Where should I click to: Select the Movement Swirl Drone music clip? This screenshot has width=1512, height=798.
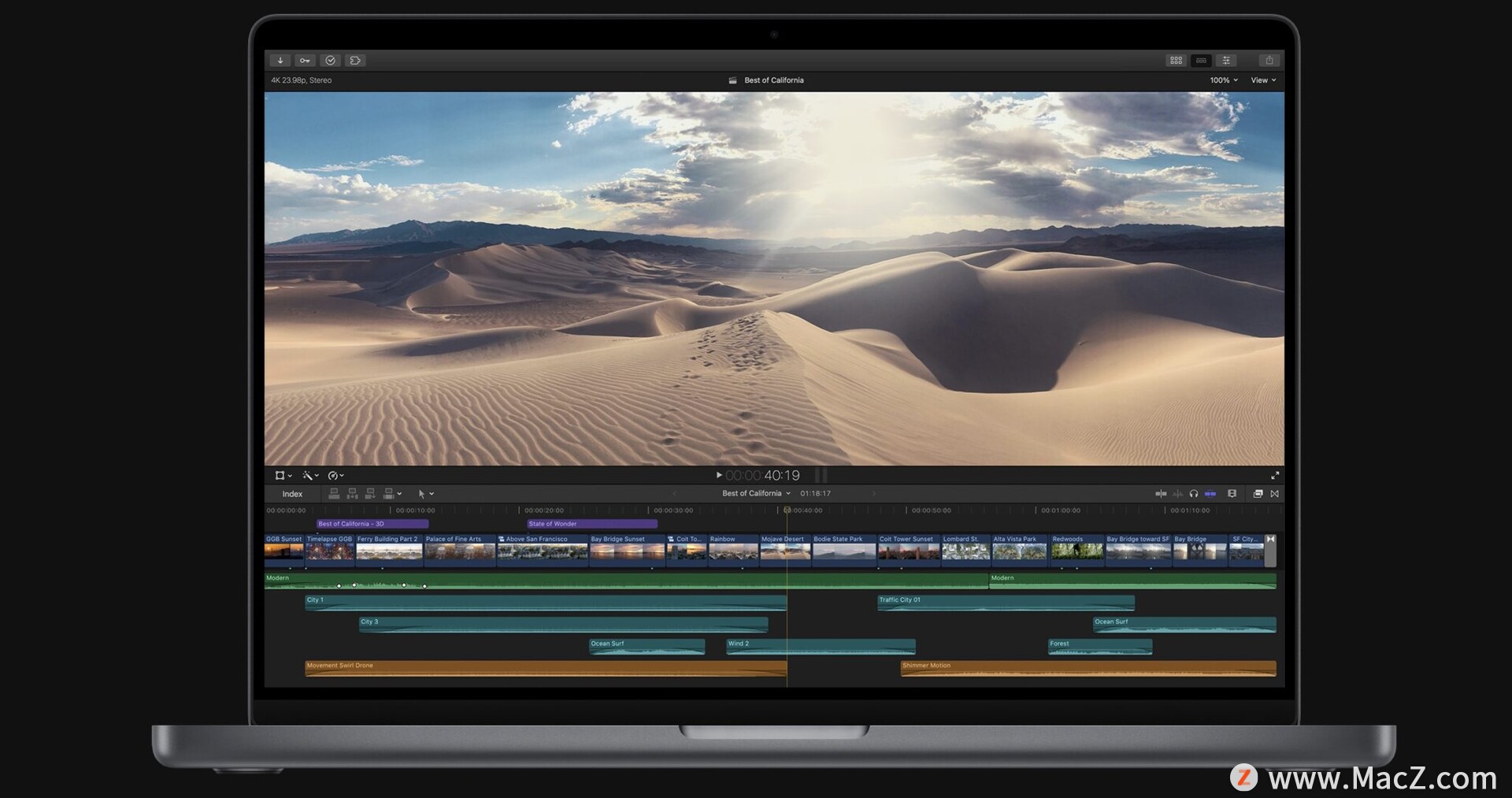point(546,669)
